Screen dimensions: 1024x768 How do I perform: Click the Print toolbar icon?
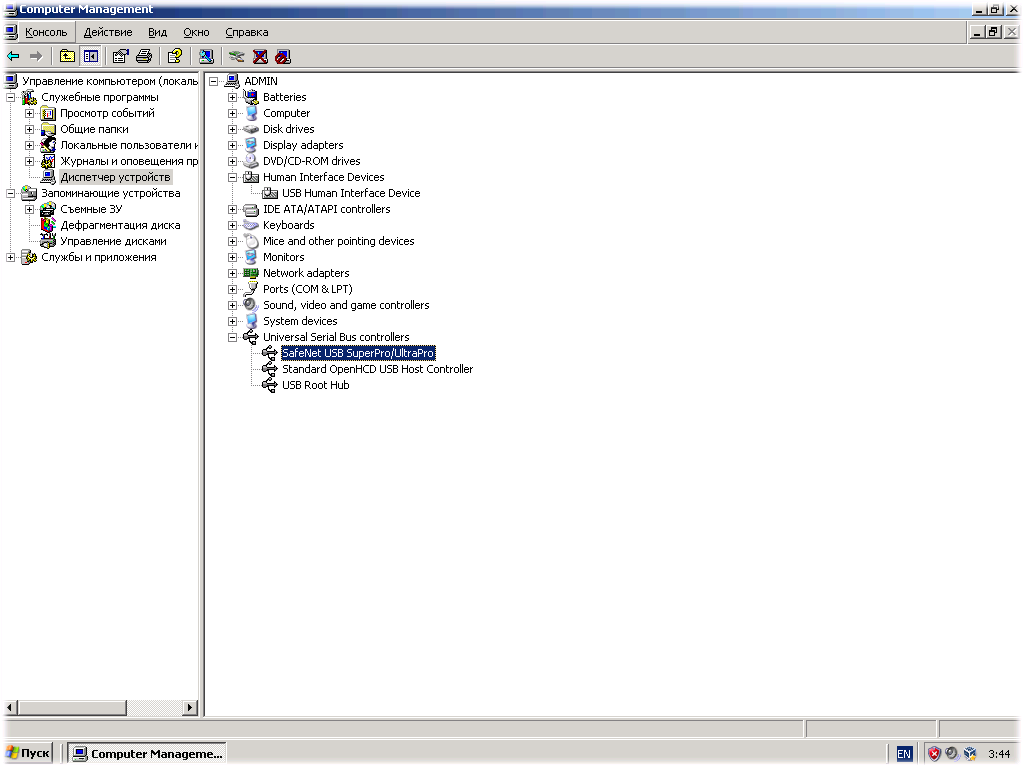144,57
